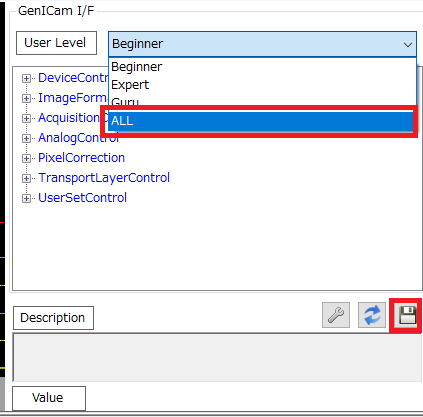Screen dimensions: 423x417
Task: Expand the AcquisitionControl plus box
Action: click(x=26, y=118)
